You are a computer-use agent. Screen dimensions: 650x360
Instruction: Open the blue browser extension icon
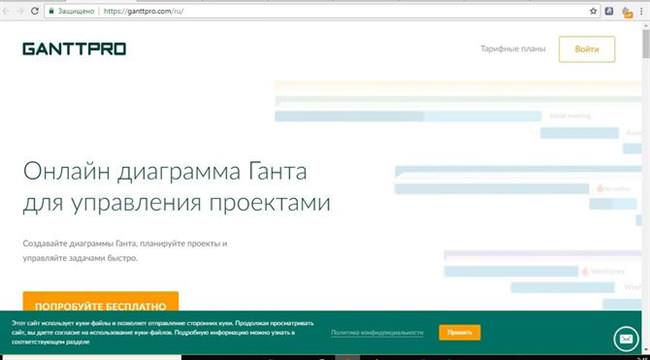tap(609, 11)
